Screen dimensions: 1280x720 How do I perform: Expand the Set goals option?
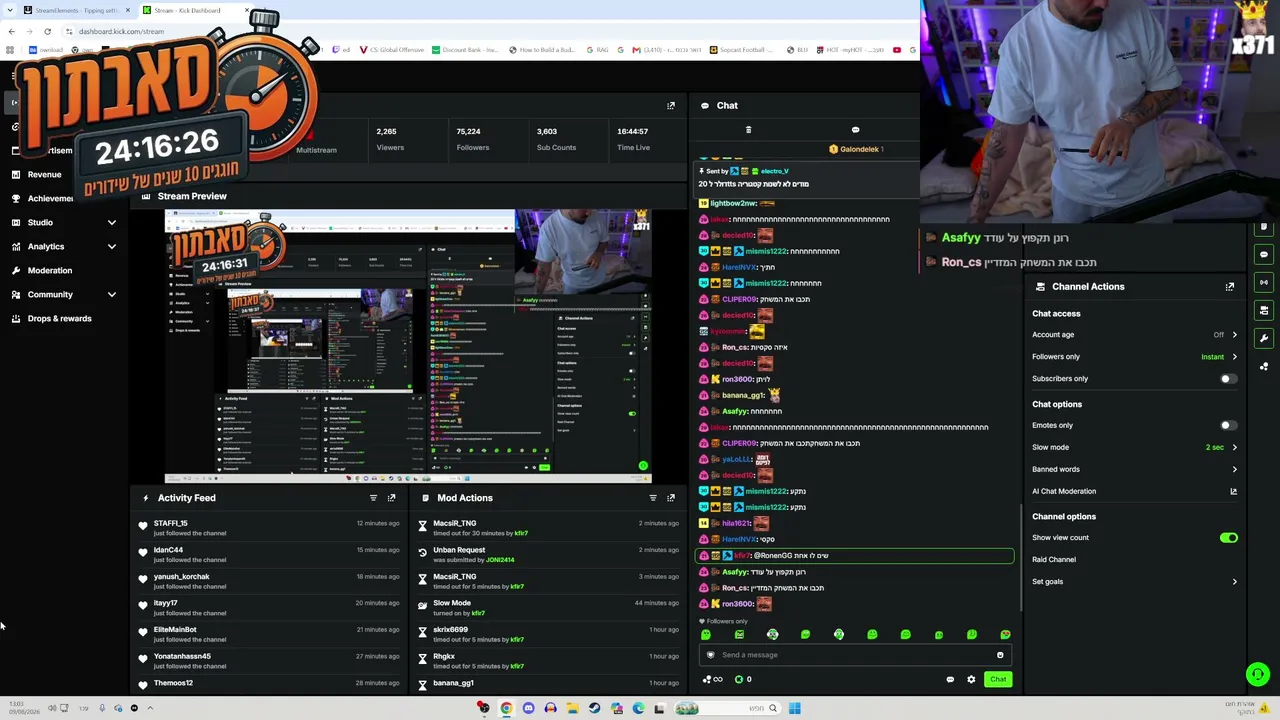1135,582
